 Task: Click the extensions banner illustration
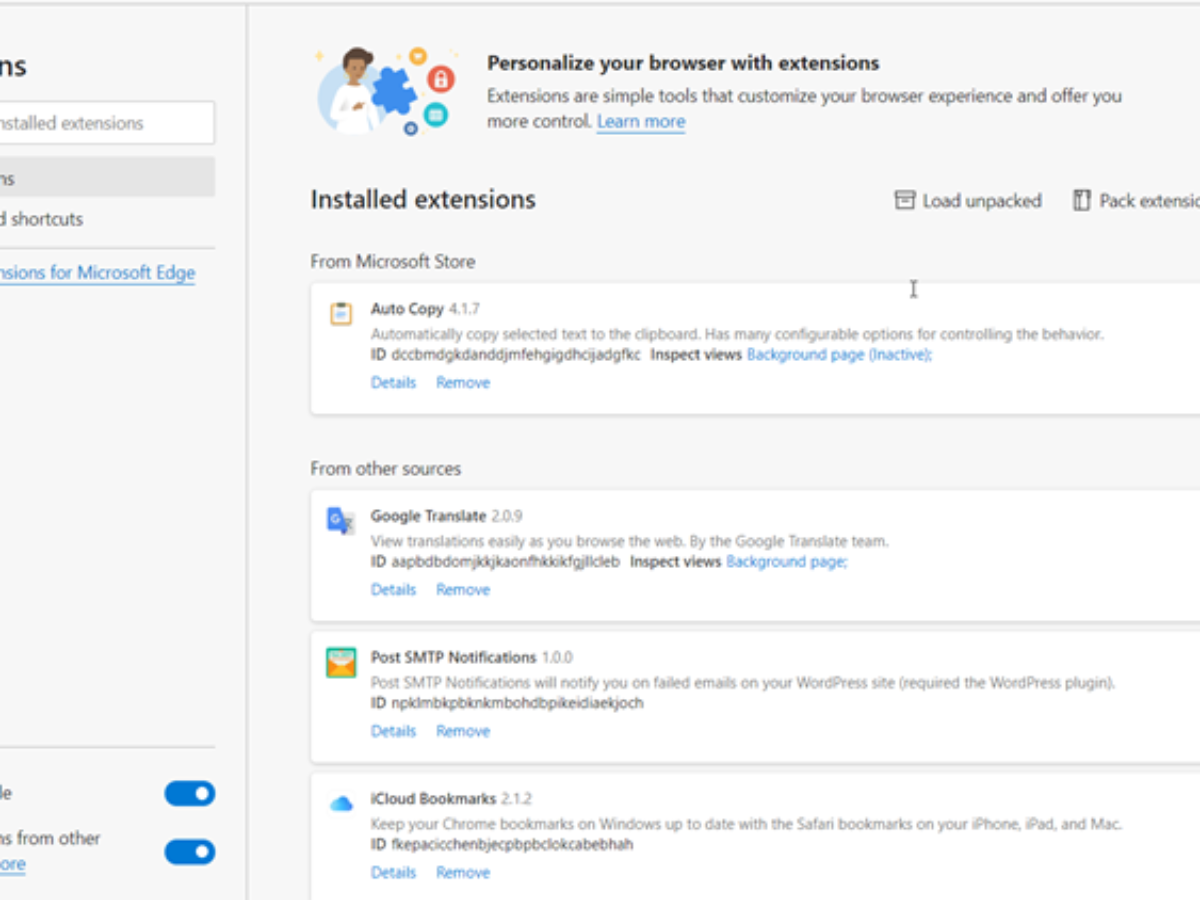click(x=385, y=92)
